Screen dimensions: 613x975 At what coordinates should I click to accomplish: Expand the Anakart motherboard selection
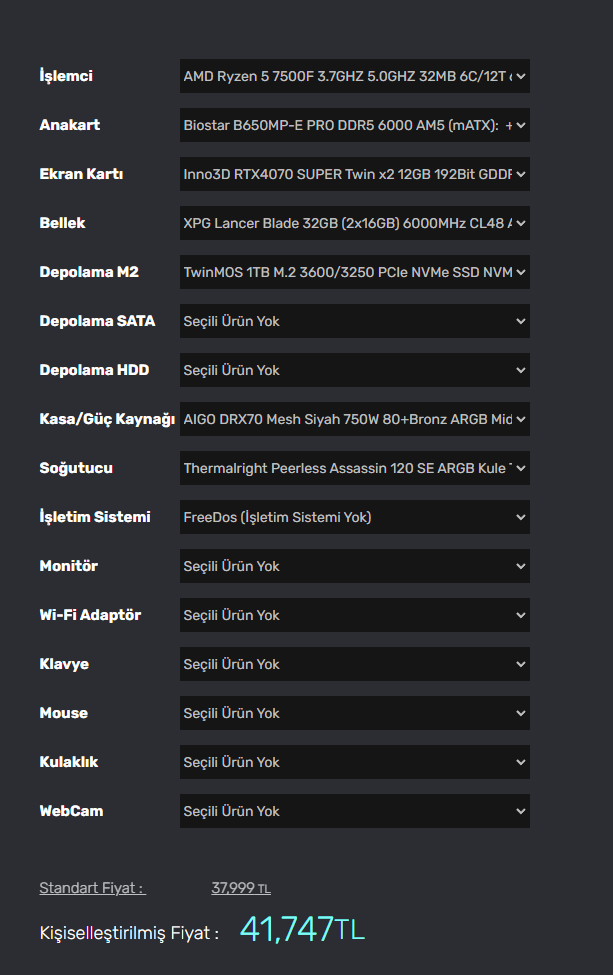point(354,125)
